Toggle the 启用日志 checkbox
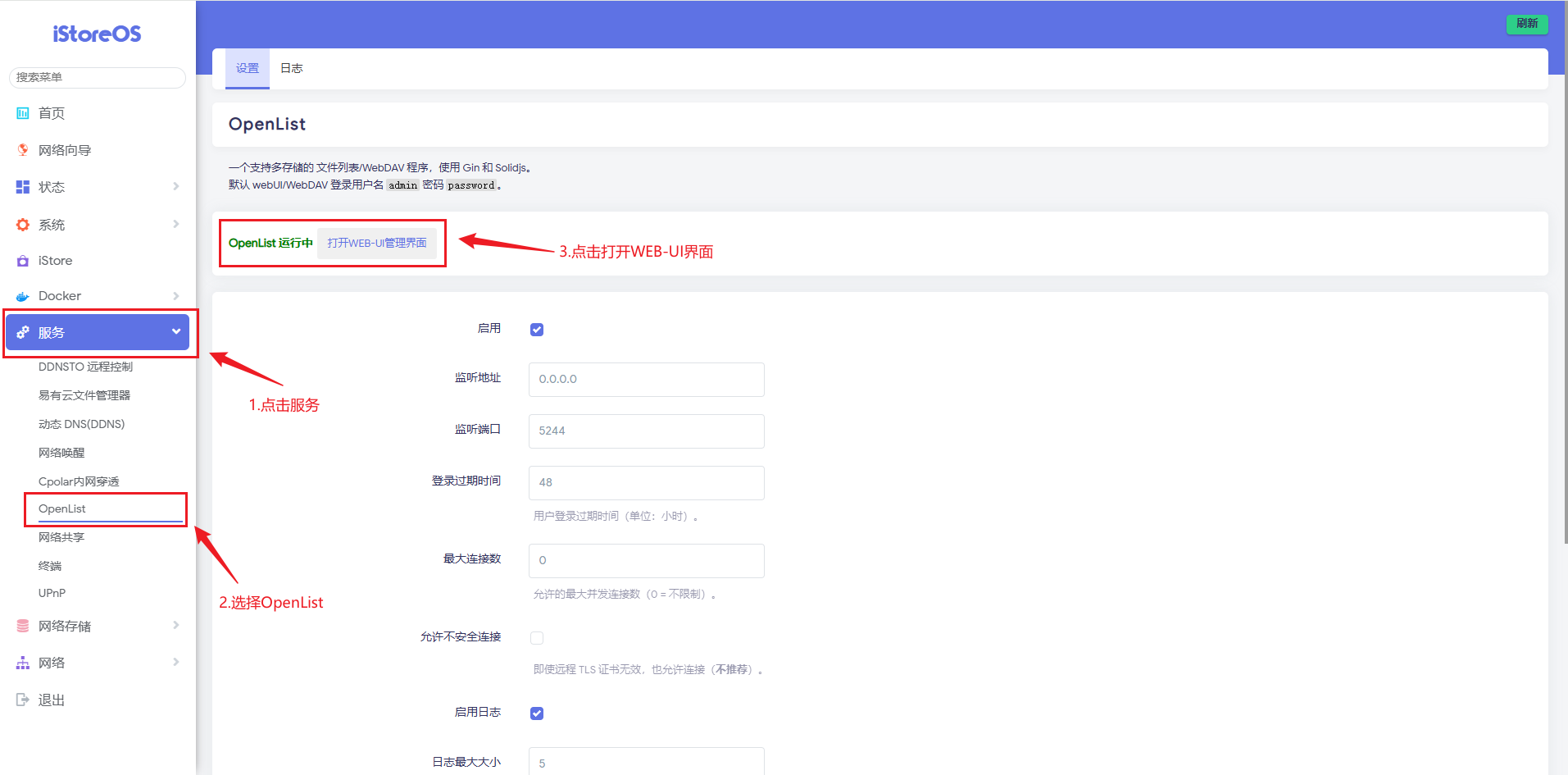Image resolution: width=1568 pixels, height=775 pixels. pyautogui.click(x=537, y=713)
